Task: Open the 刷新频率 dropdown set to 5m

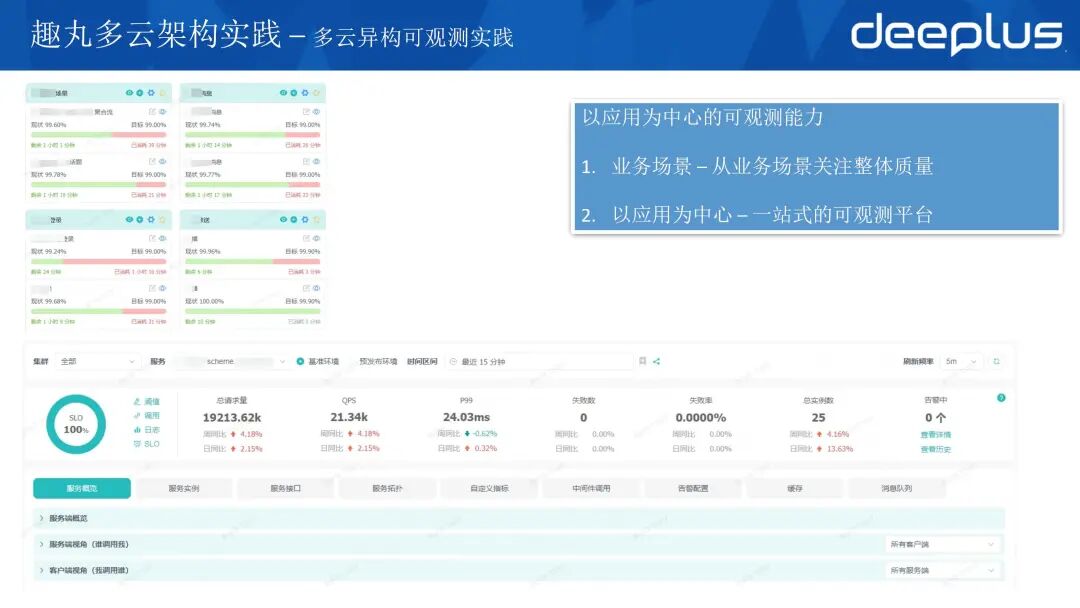Action: 962,361
